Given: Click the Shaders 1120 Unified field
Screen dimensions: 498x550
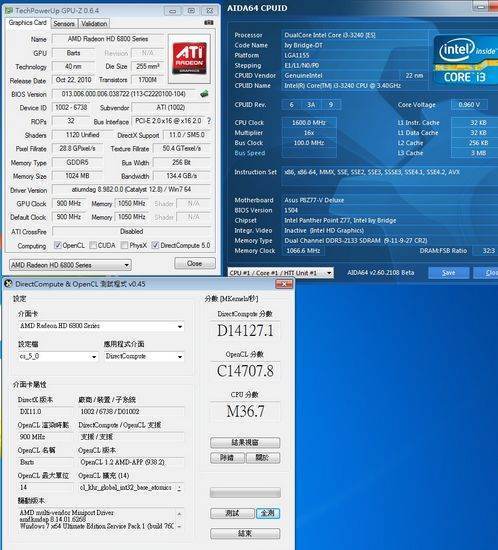Looking at the screenshot, I should point(82,135).
